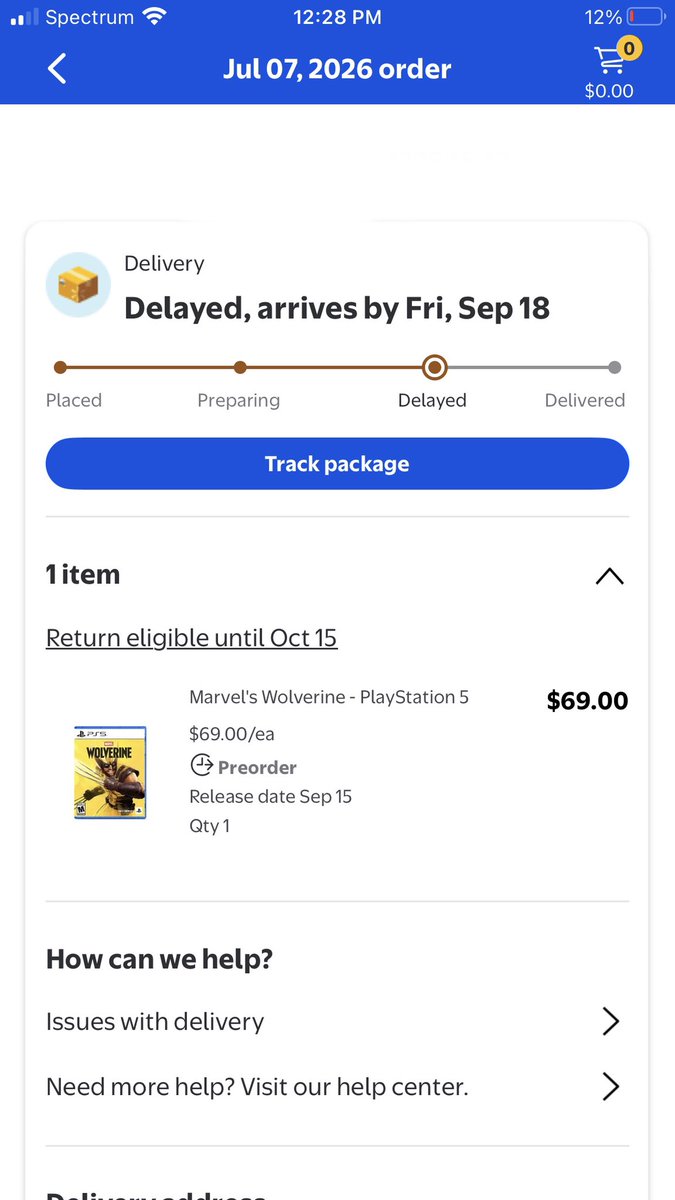Open the shopping cart icon
Screen dimensions: 675x1200
pyautogui.click(x=610, y=60)
